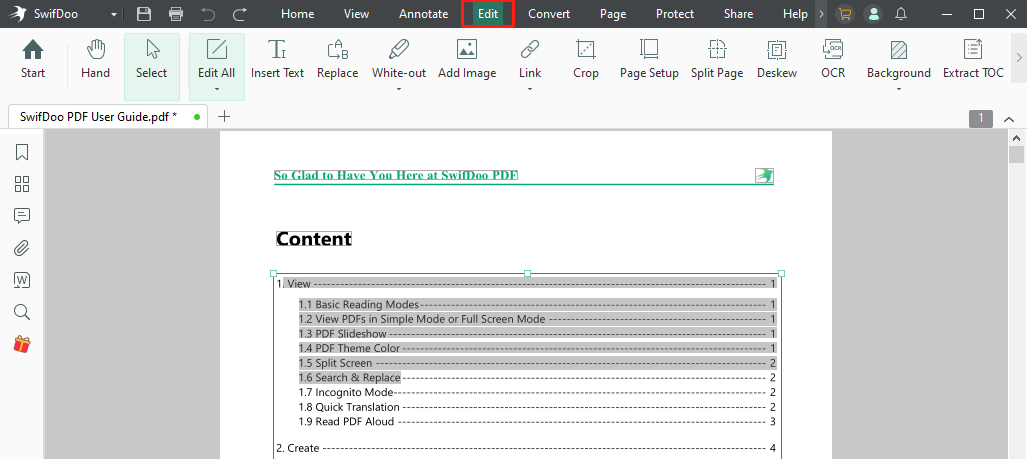Click the Print icon
This screenshot has height=459, width=1027.
pyautogui.click(x=176, y=14)
